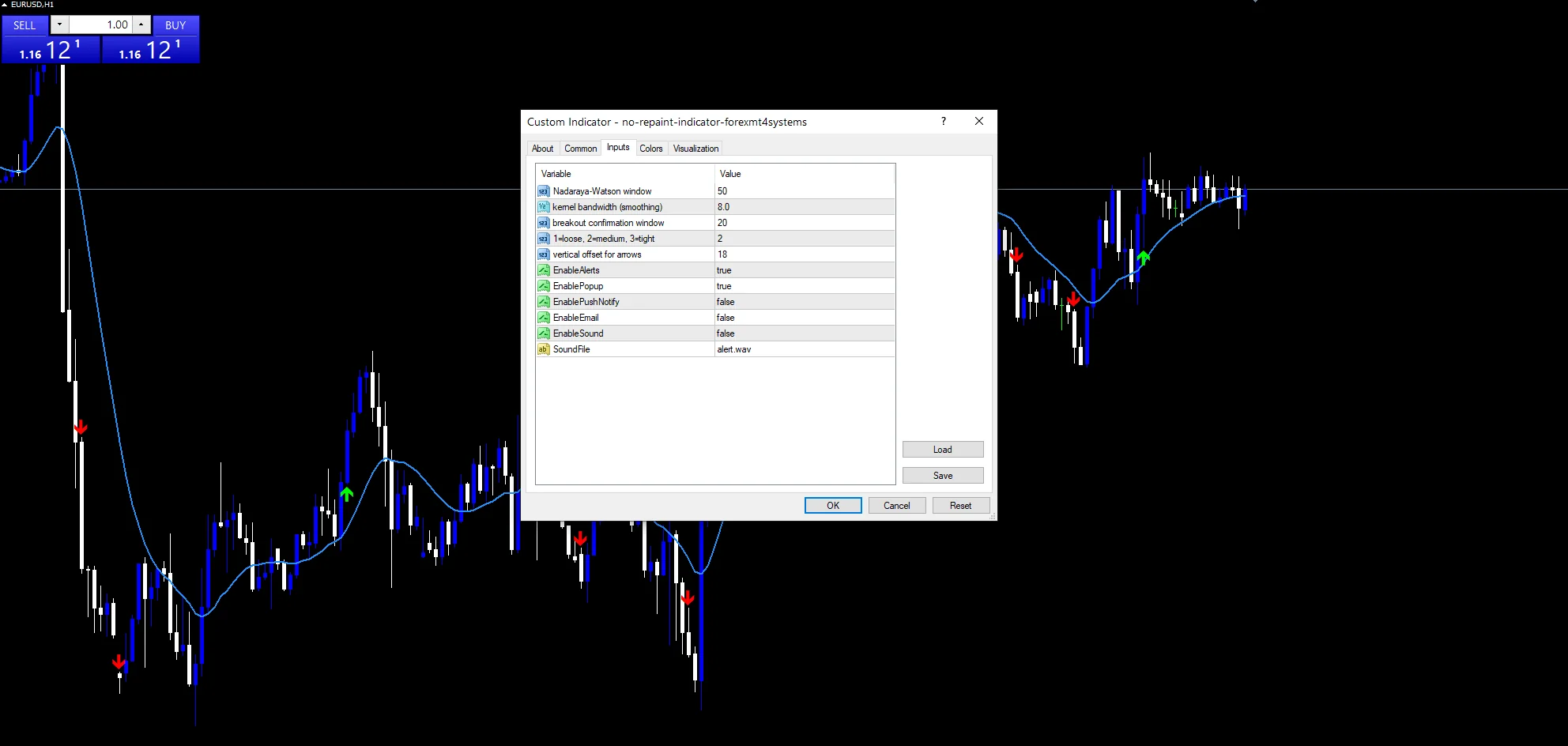
Task: Click the SELL price panel
Action: (x=51, y=50)
